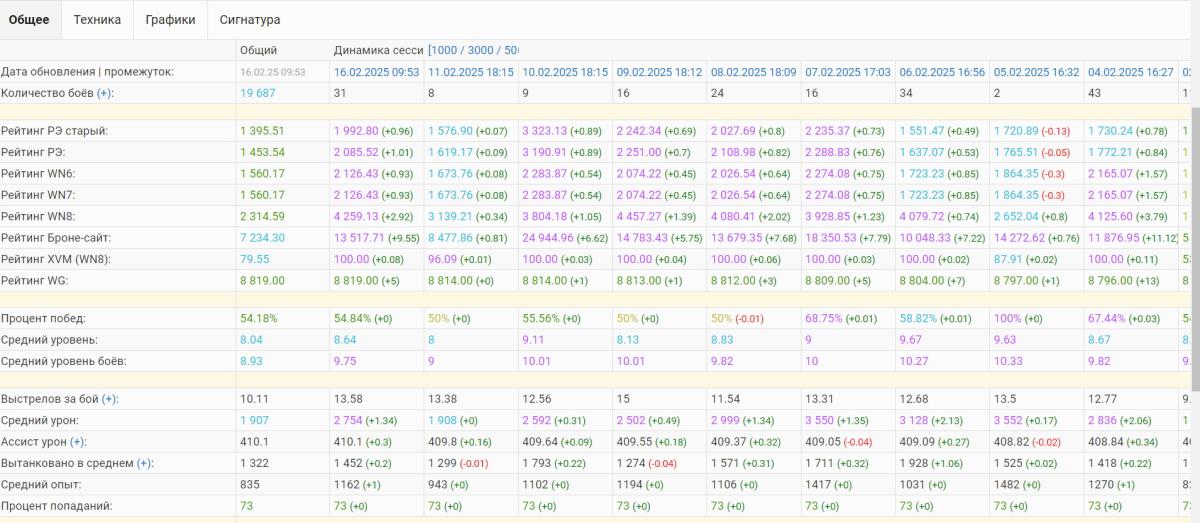
Task: Click the battle level value 10.33
Action: click(1009, 361)
